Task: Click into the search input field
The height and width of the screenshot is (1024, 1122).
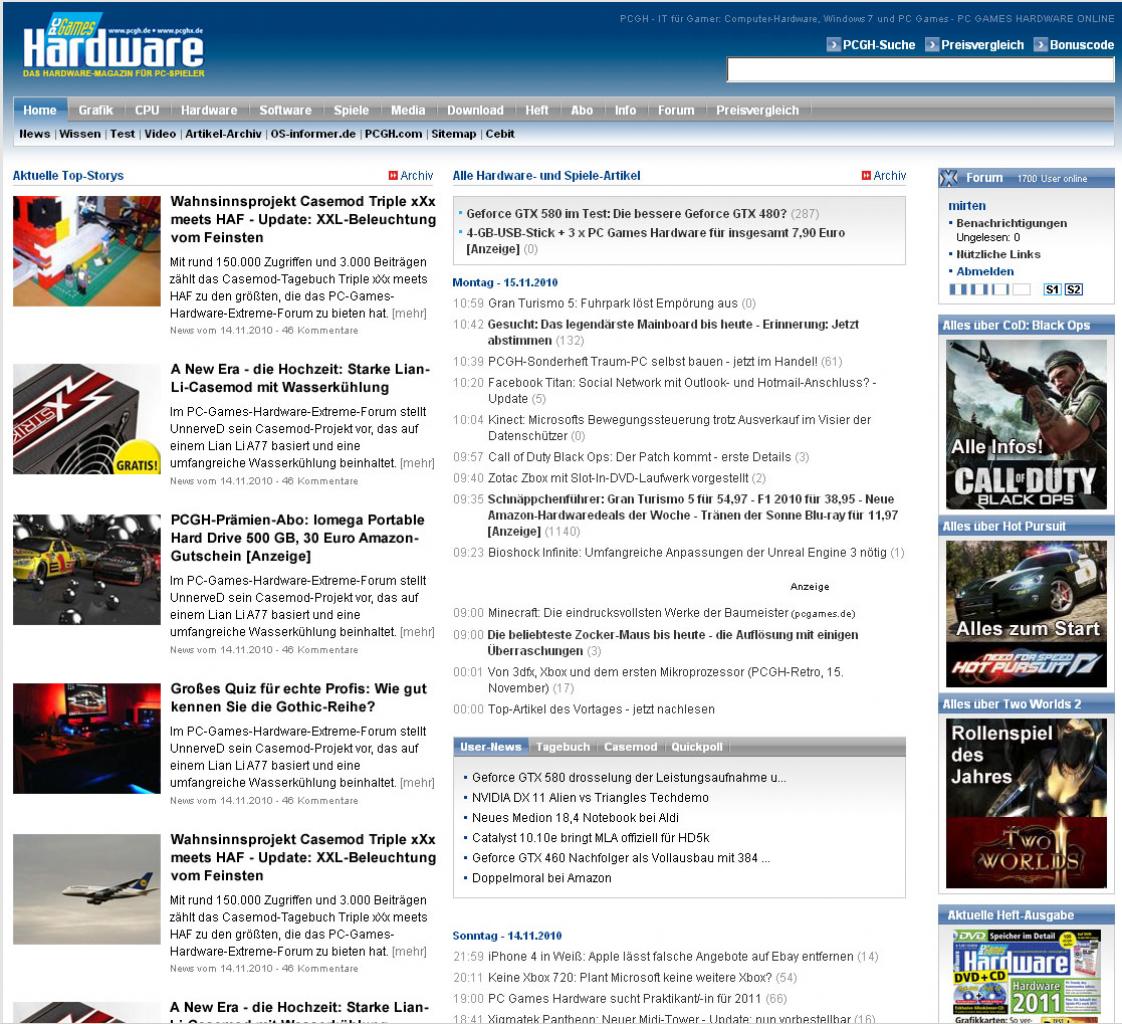Action: coord(920,70)
